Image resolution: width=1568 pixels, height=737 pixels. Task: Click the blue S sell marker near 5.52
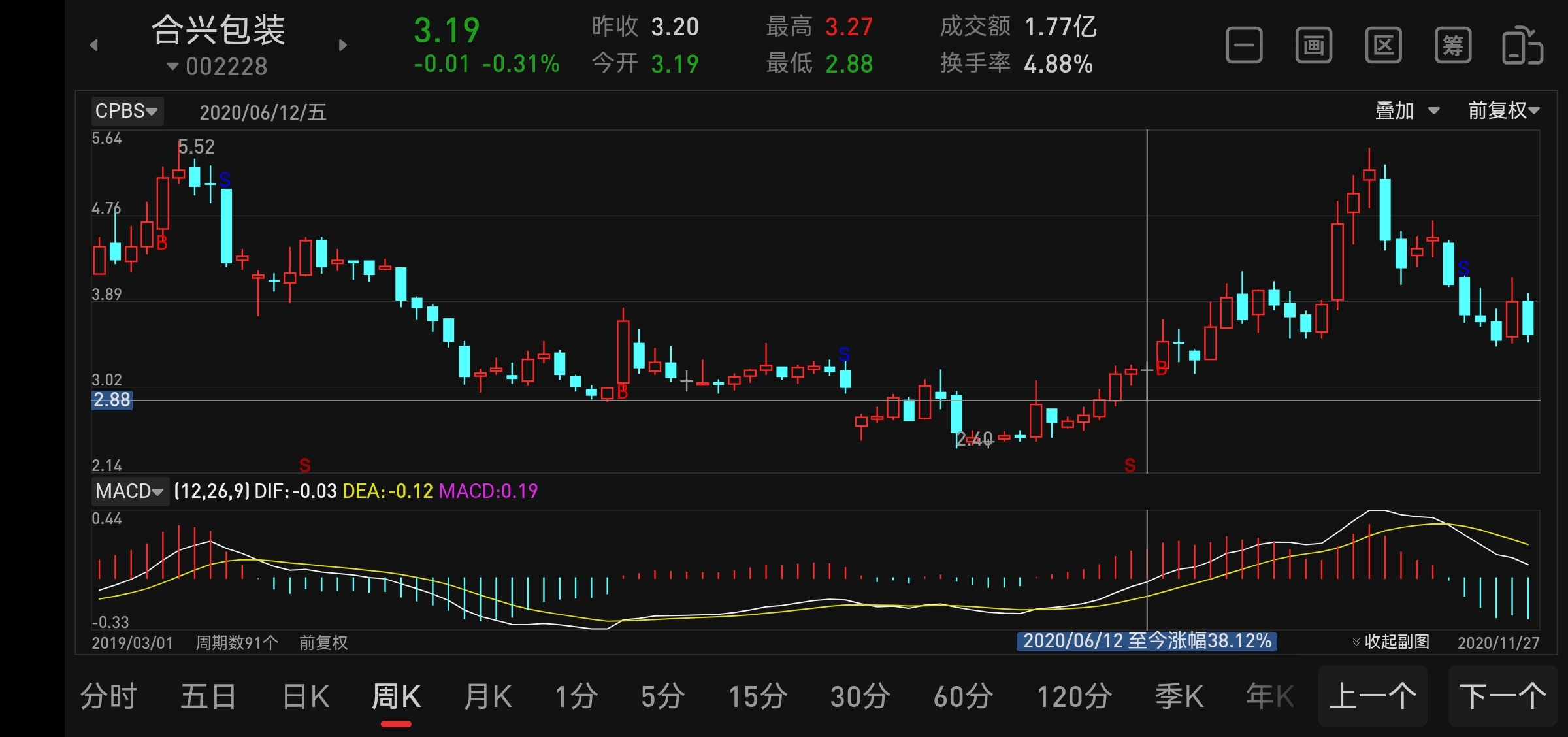225,180
